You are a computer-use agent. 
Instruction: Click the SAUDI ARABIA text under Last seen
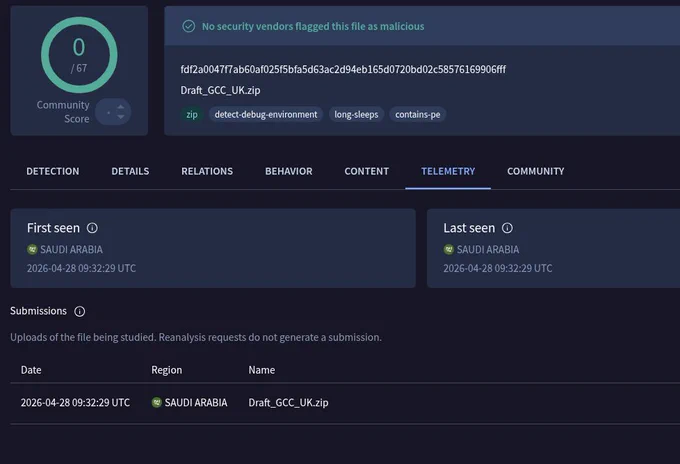[x=488, y=250]
